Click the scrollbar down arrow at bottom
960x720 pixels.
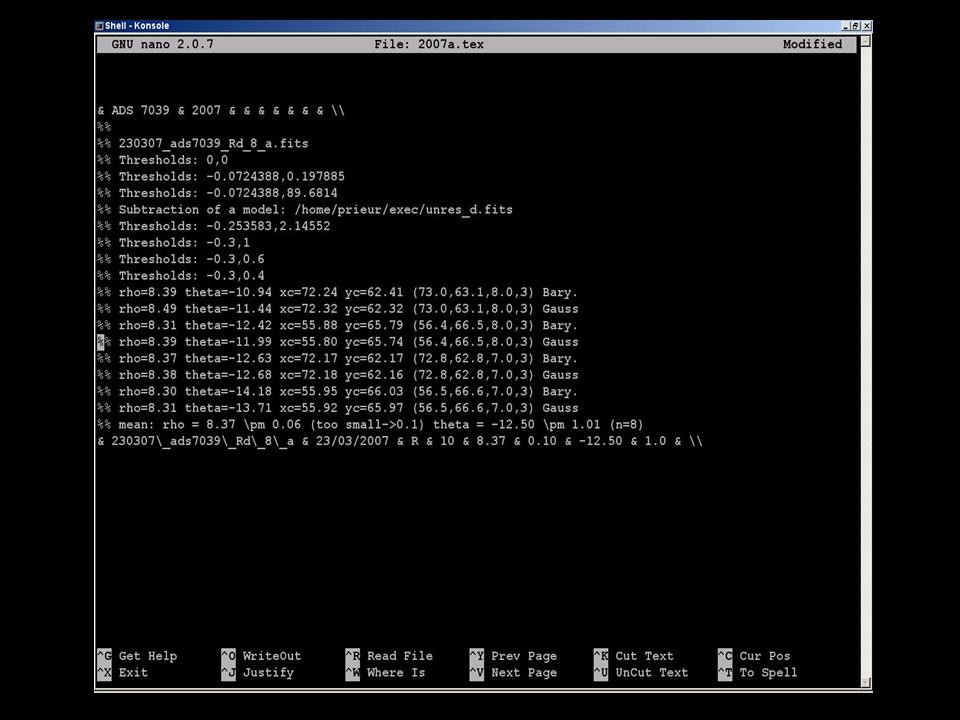tap(865, 682)
